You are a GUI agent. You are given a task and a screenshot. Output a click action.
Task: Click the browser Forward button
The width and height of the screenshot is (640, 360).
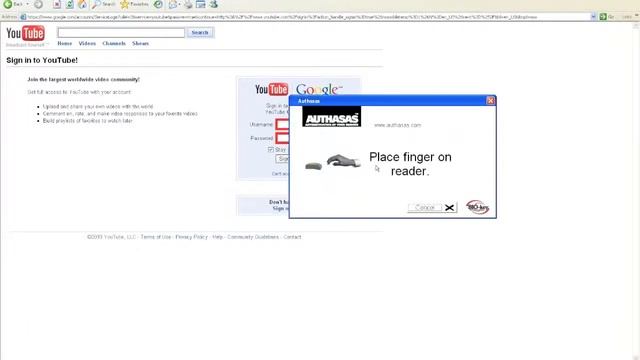[38, 4]
